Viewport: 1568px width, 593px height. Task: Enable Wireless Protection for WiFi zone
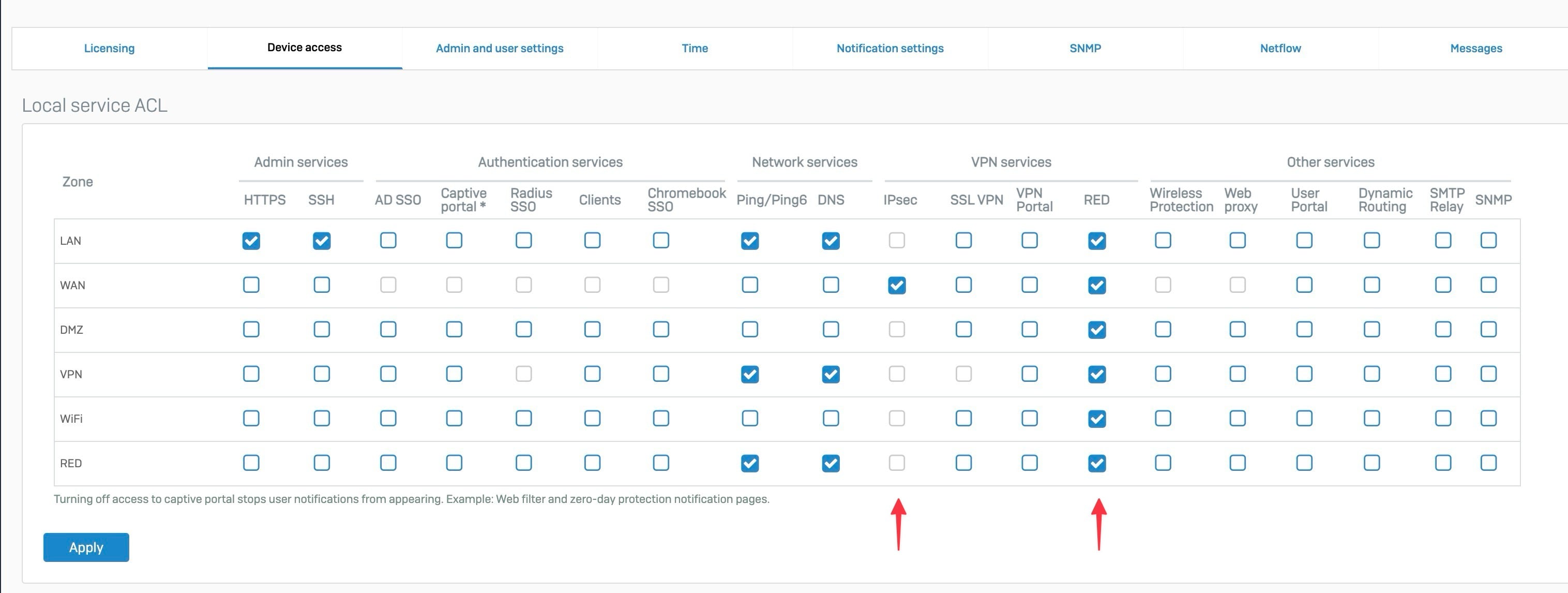point(1163,418)
